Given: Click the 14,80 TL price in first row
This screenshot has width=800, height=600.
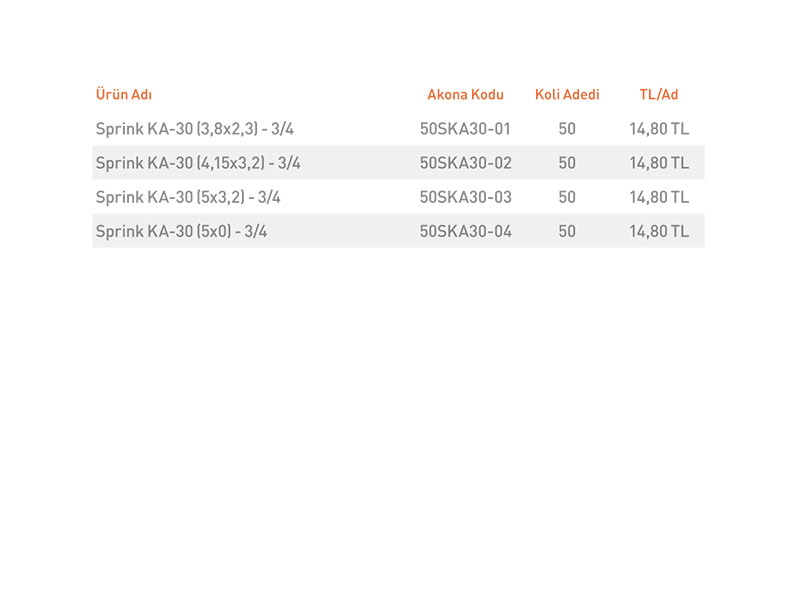Looking at the screenshot, I should tap(659, 129).
